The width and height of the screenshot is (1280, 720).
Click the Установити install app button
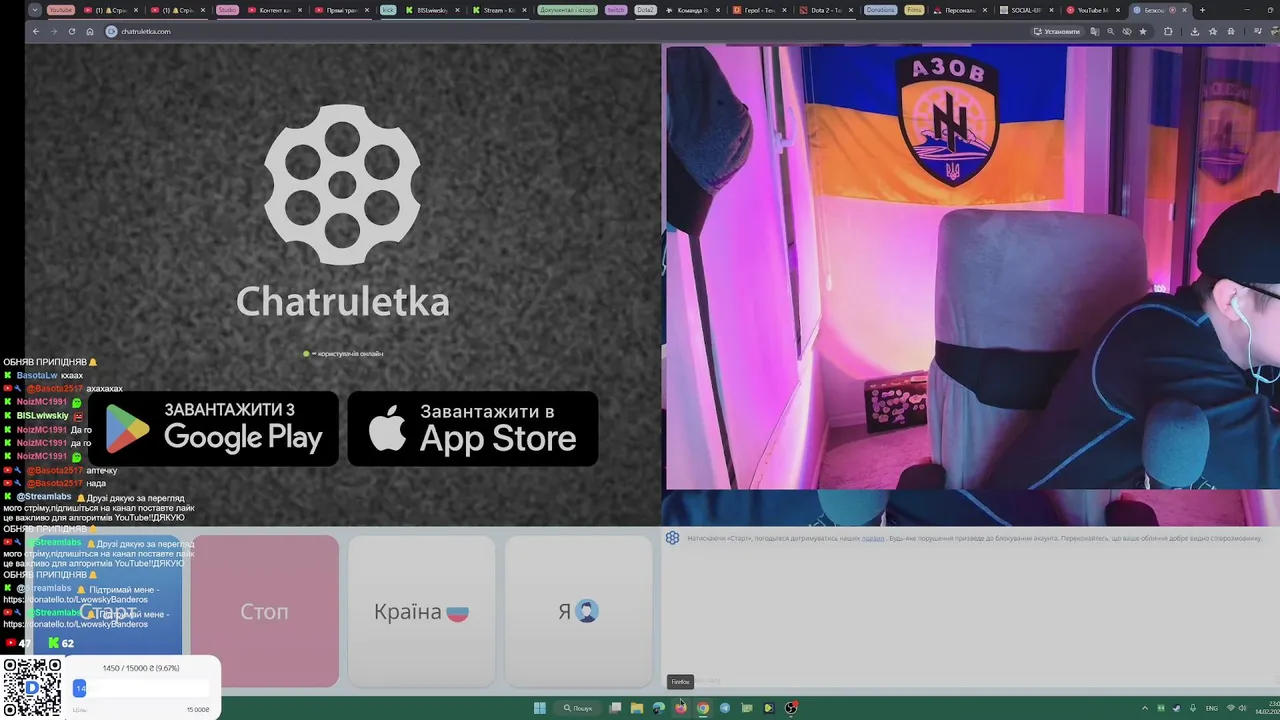coord(1057,31)
